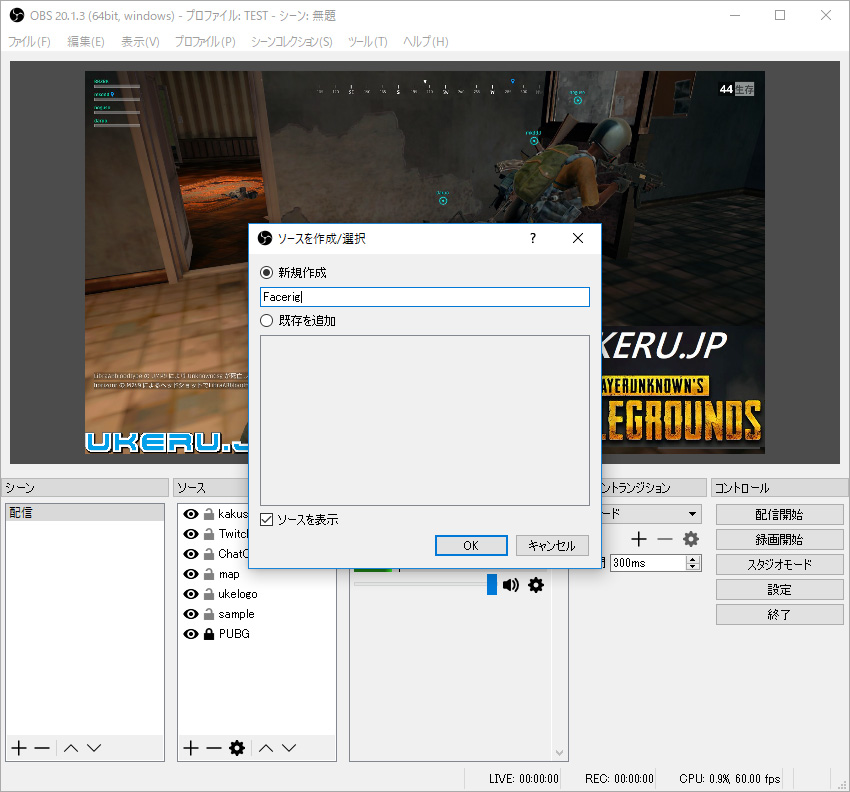Image resolution: width=850 pixels, height=792 pixels.
Task: Mute audio with the speaker icon
Action: tap(511, 585)
